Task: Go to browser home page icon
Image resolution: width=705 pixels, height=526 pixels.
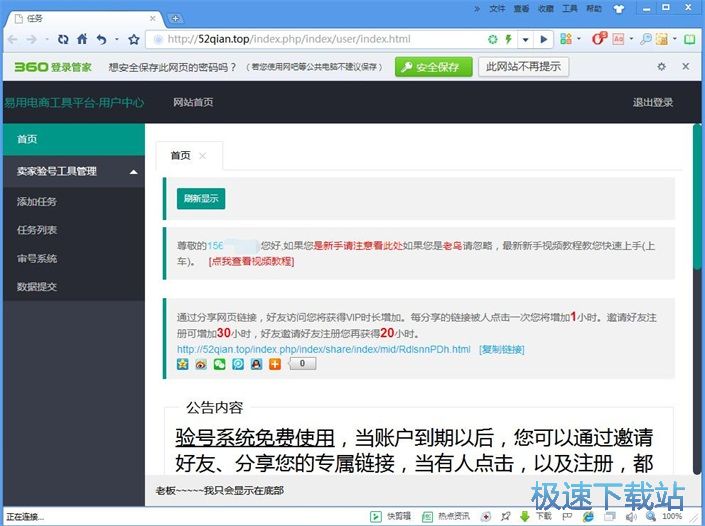Action: (82, 39)
